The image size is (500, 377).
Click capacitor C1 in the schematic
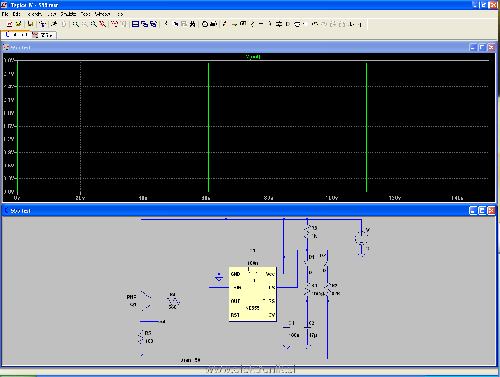pyautogui.click(x=287, y=328)
